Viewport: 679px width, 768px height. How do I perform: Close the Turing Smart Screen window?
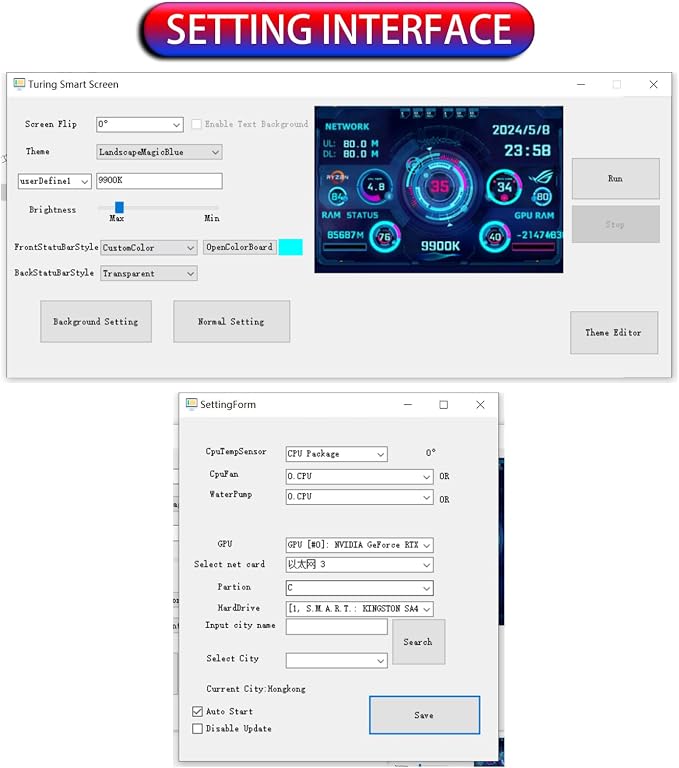[x=654, y=84]
